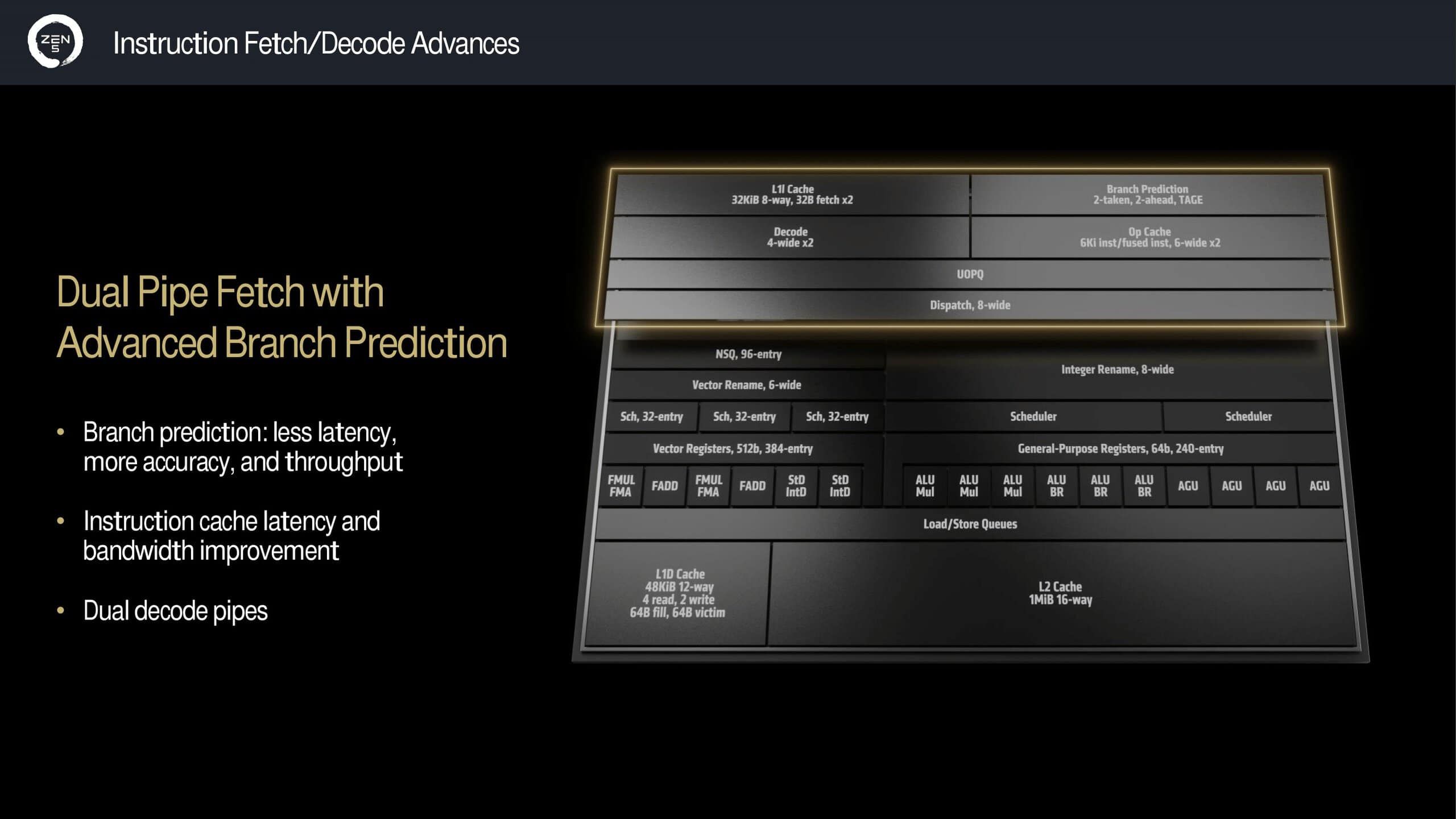Click the Dispatch, 8-wide bar

coord(970,305)
